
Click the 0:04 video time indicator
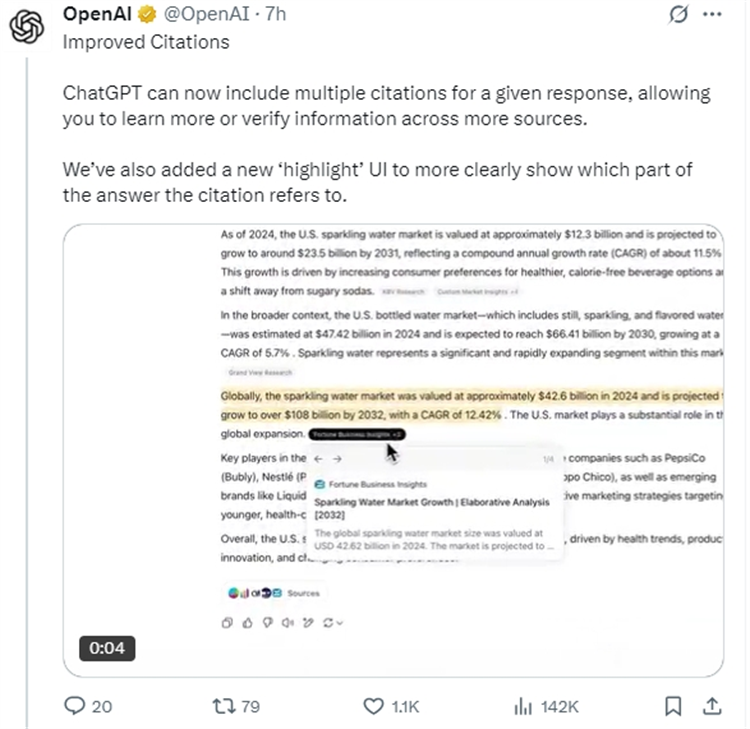(x=107, y=648)
